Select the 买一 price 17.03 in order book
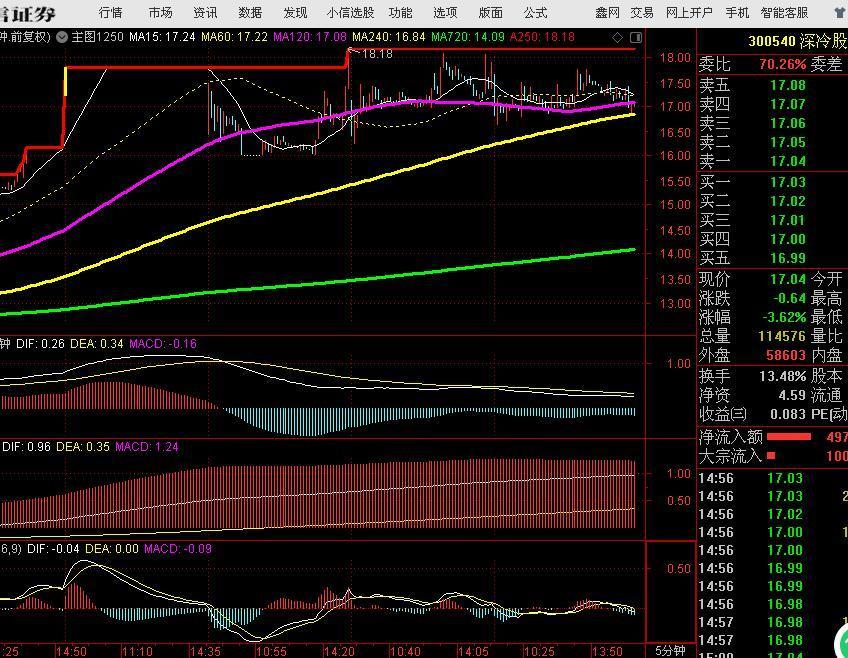Viewport: 848px width, 658px height. coord(787,182)
